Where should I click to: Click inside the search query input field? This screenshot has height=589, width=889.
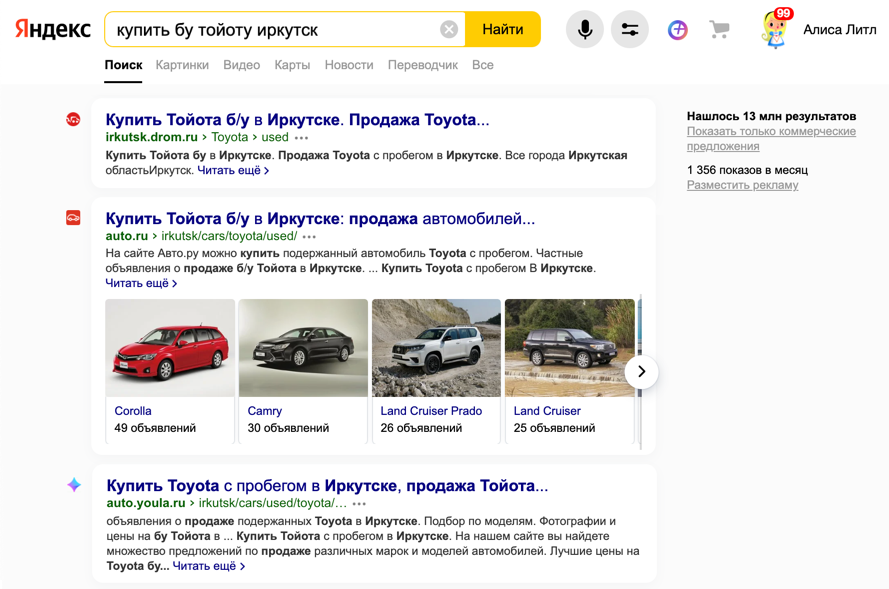pyautogui.click(x=270, y=30)
